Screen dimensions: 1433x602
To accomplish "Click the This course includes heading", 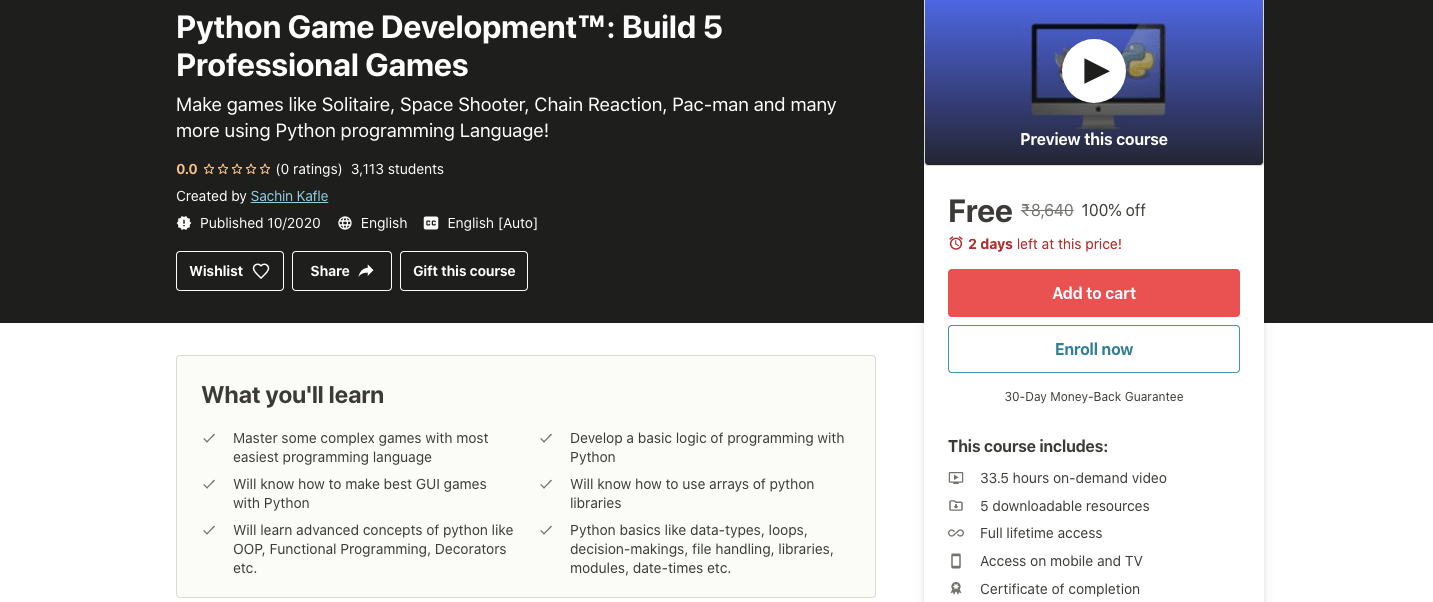I will (1028, 446).
